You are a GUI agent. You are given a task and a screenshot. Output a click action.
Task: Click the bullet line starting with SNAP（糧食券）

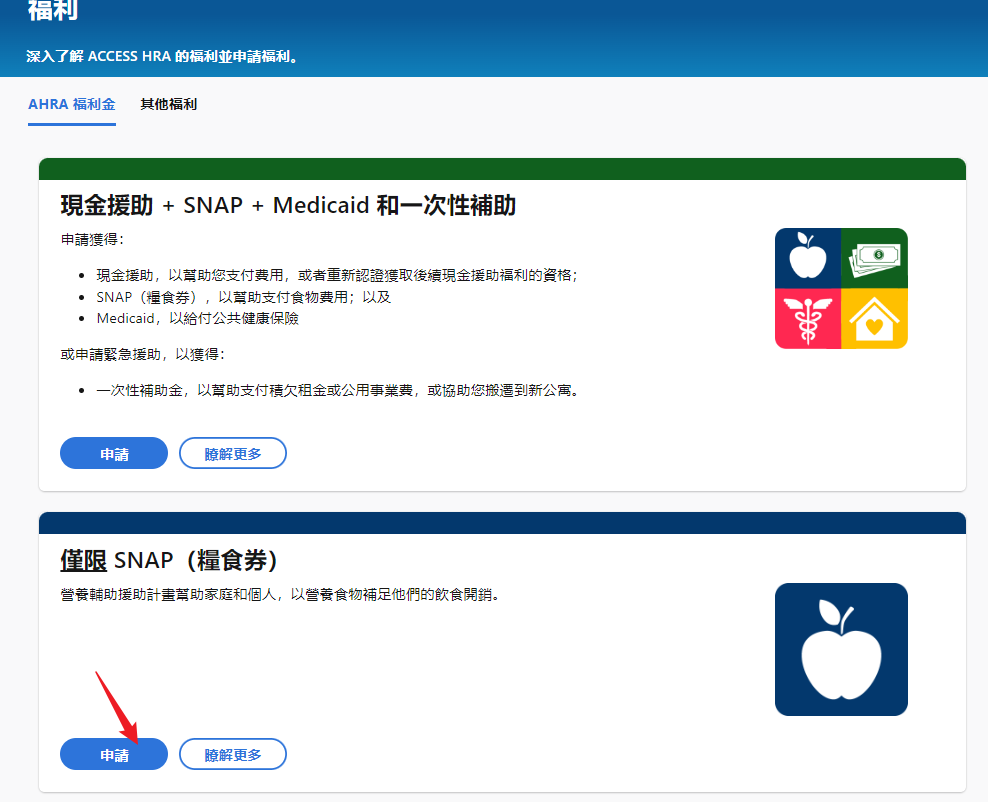click(243, 297)
